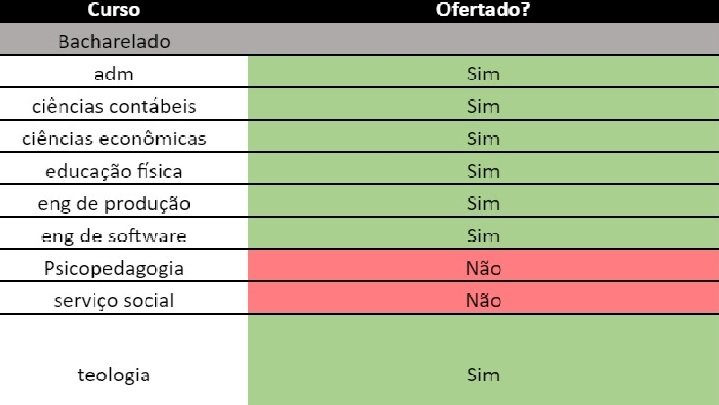Click Sim next to ciências contábeis

click(x=483, y=104)
